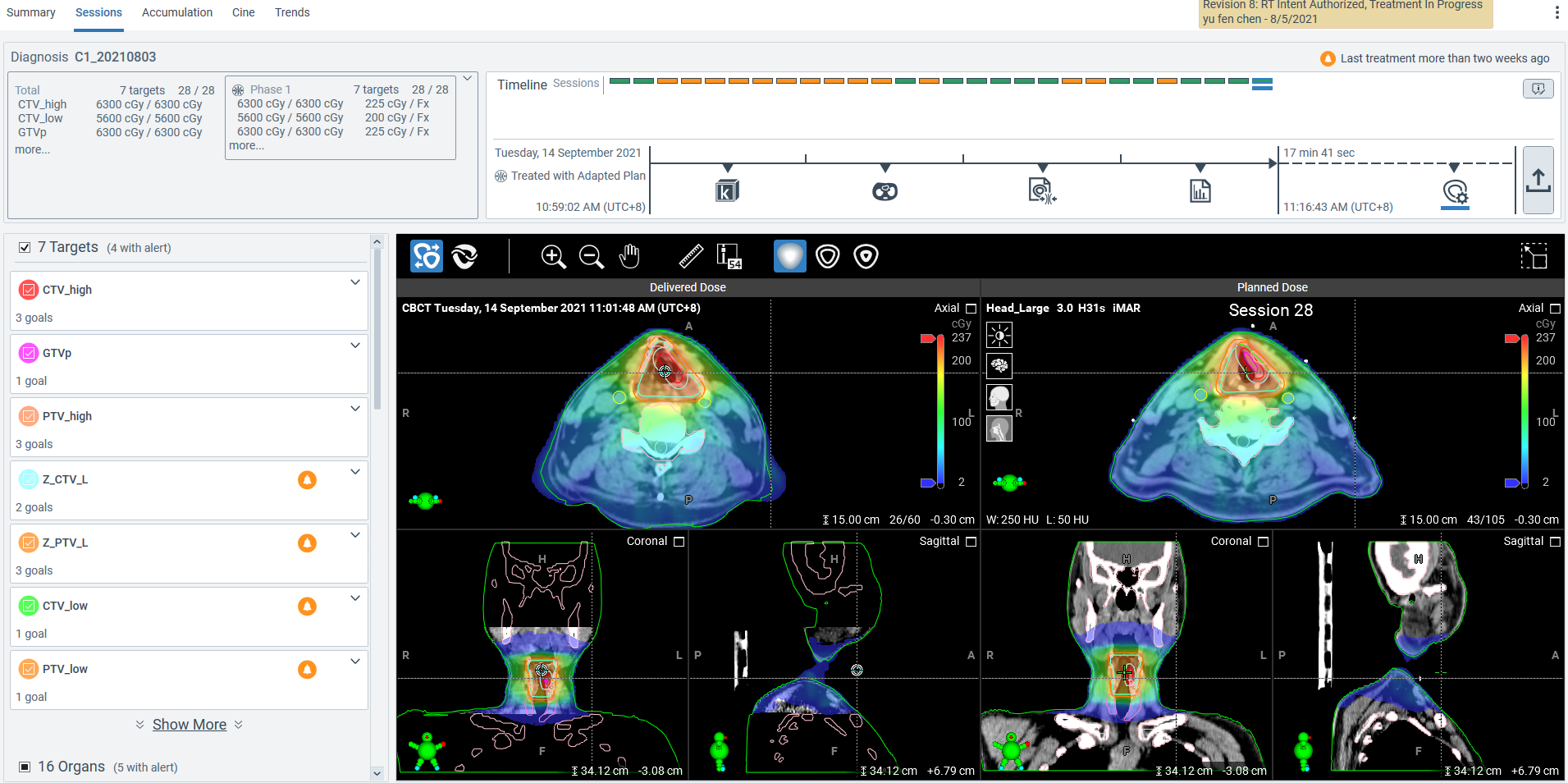The image size is (1568, 783).
Task: Toggle the dose color wash display icon
Action: point(789,257)
